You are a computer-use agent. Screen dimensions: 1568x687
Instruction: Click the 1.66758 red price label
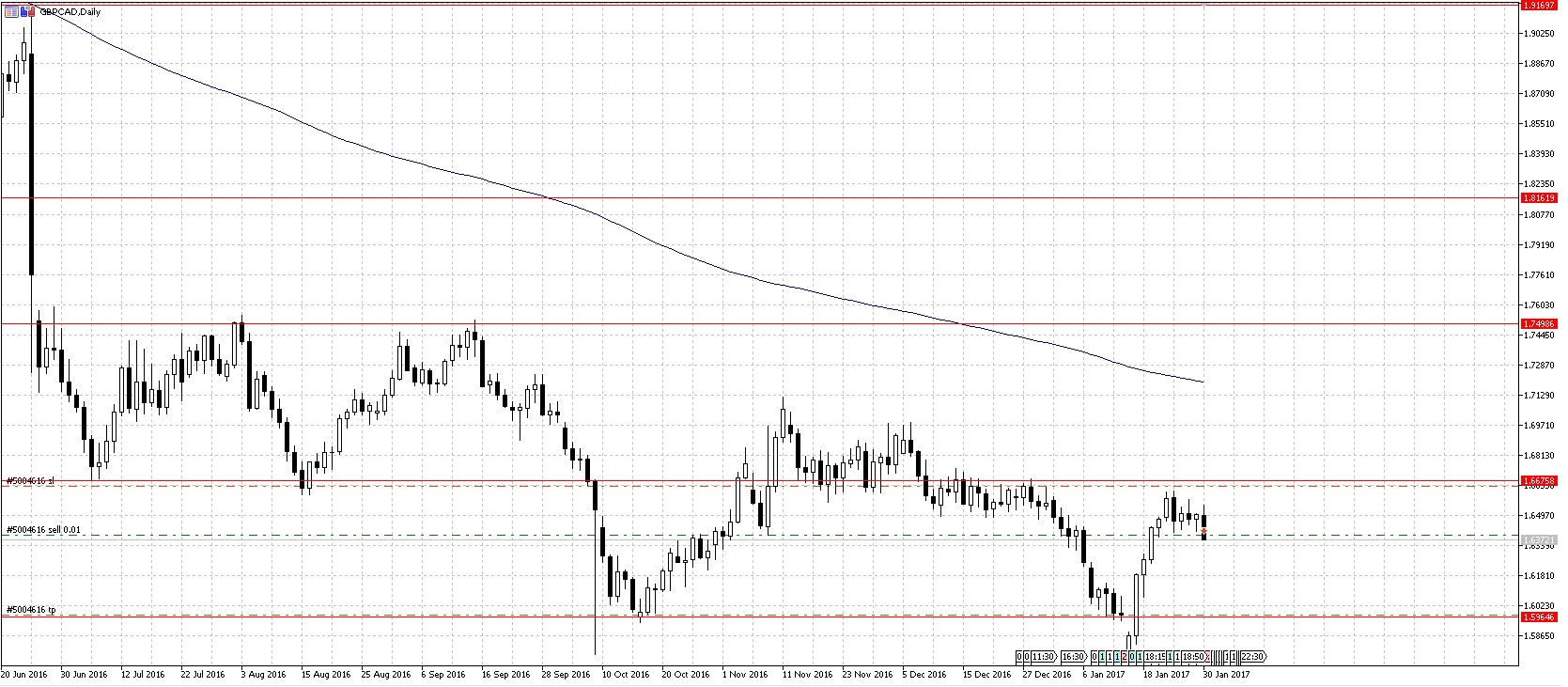pyautogui.click(x=1540, y=481)
